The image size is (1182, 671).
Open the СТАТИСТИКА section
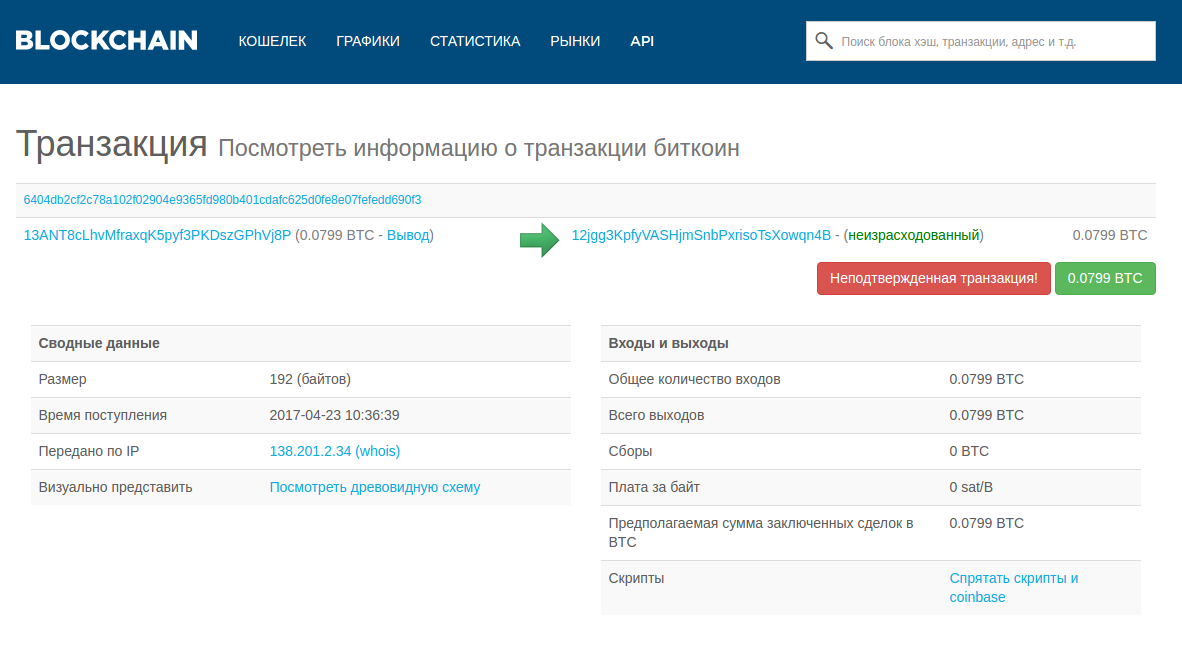(475, 41)
